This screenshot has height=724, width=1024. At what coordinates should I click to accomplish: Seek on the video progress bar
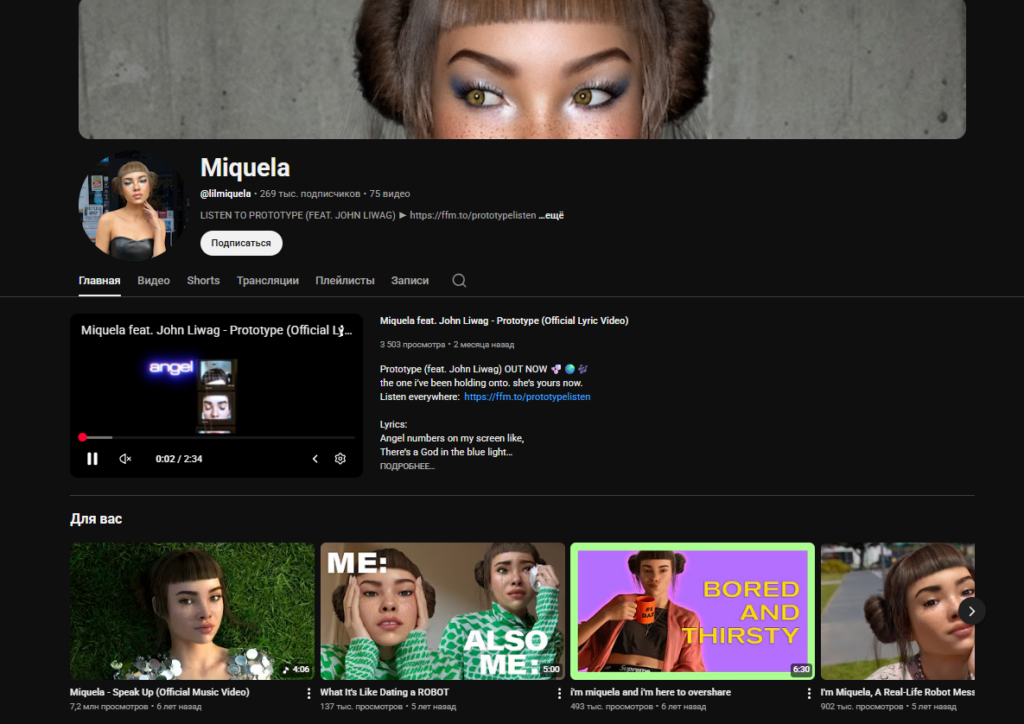[x=217, y=437]
